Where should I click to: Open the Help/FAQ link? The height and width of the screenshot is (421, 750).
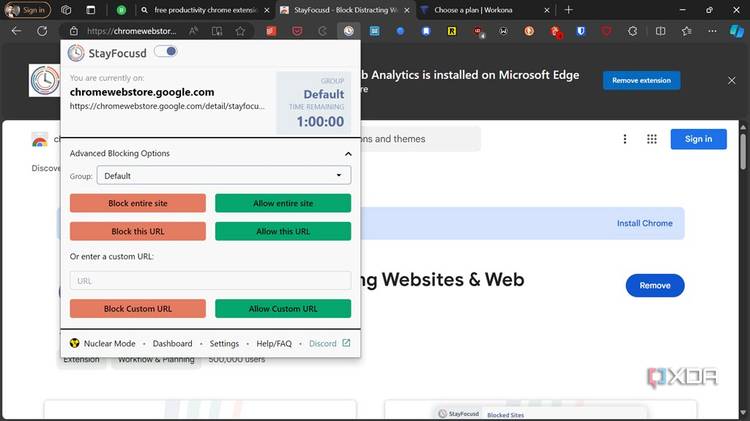point(274,343)
